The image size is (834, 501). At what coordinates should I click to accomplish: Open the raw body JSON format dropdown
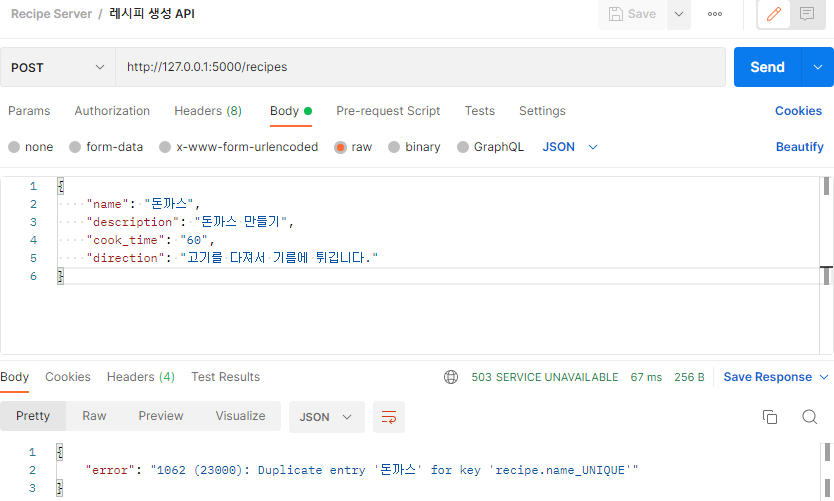(x=570, y=147)
